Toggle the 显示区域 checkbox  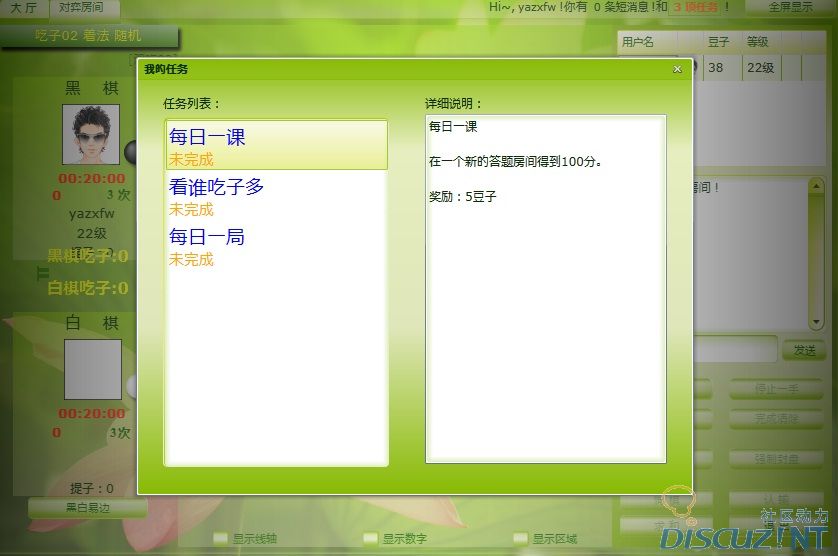[x=520, y=538]
